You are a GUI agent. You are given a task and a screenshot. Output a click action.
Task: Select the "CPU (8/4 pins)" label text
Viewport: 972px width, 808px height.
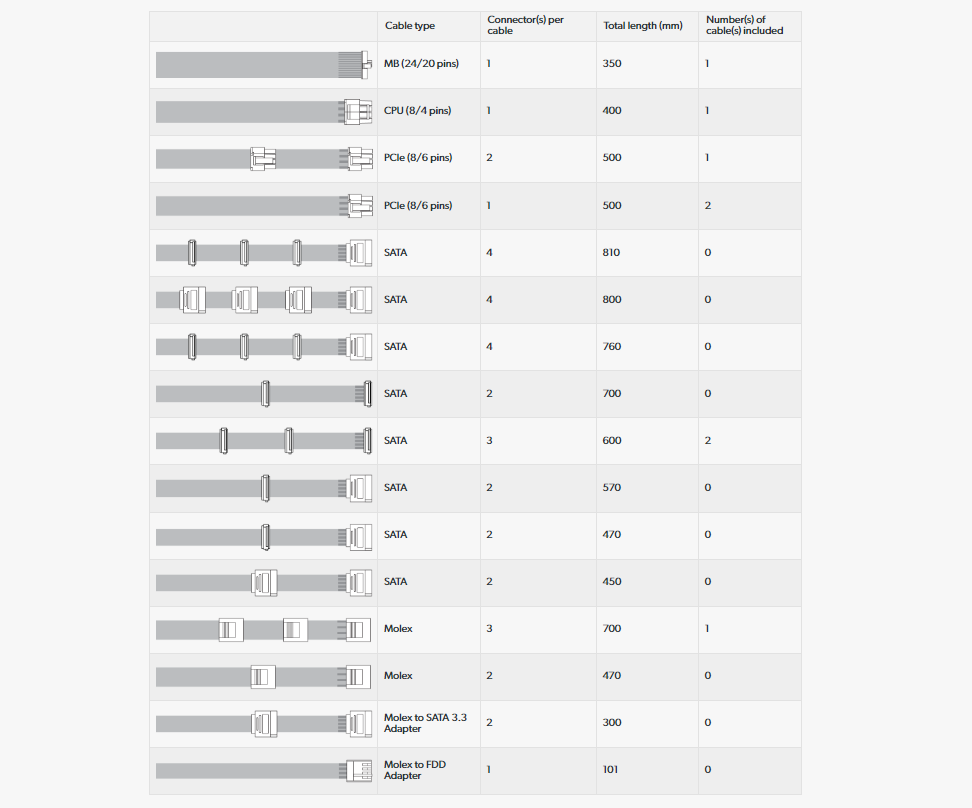coord(417,111)
